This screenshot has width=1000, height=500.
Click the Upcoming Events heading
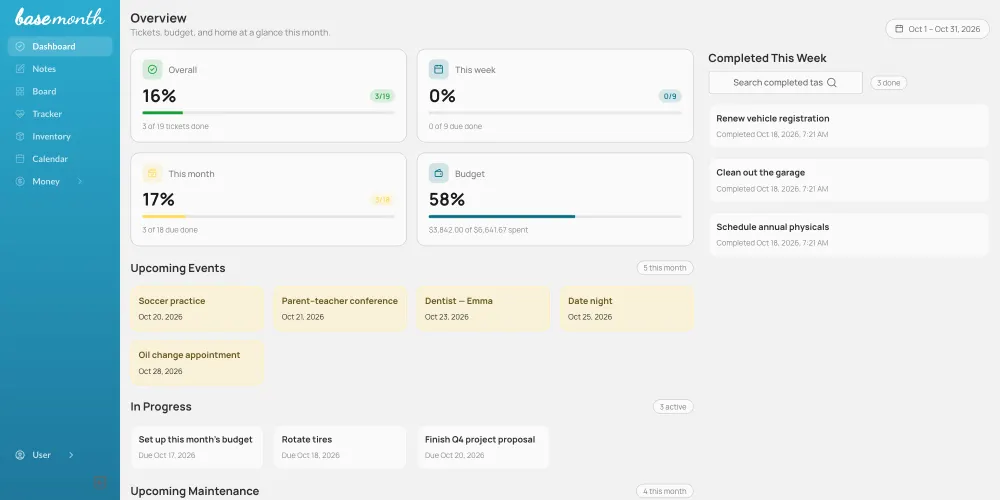point(178,268)
